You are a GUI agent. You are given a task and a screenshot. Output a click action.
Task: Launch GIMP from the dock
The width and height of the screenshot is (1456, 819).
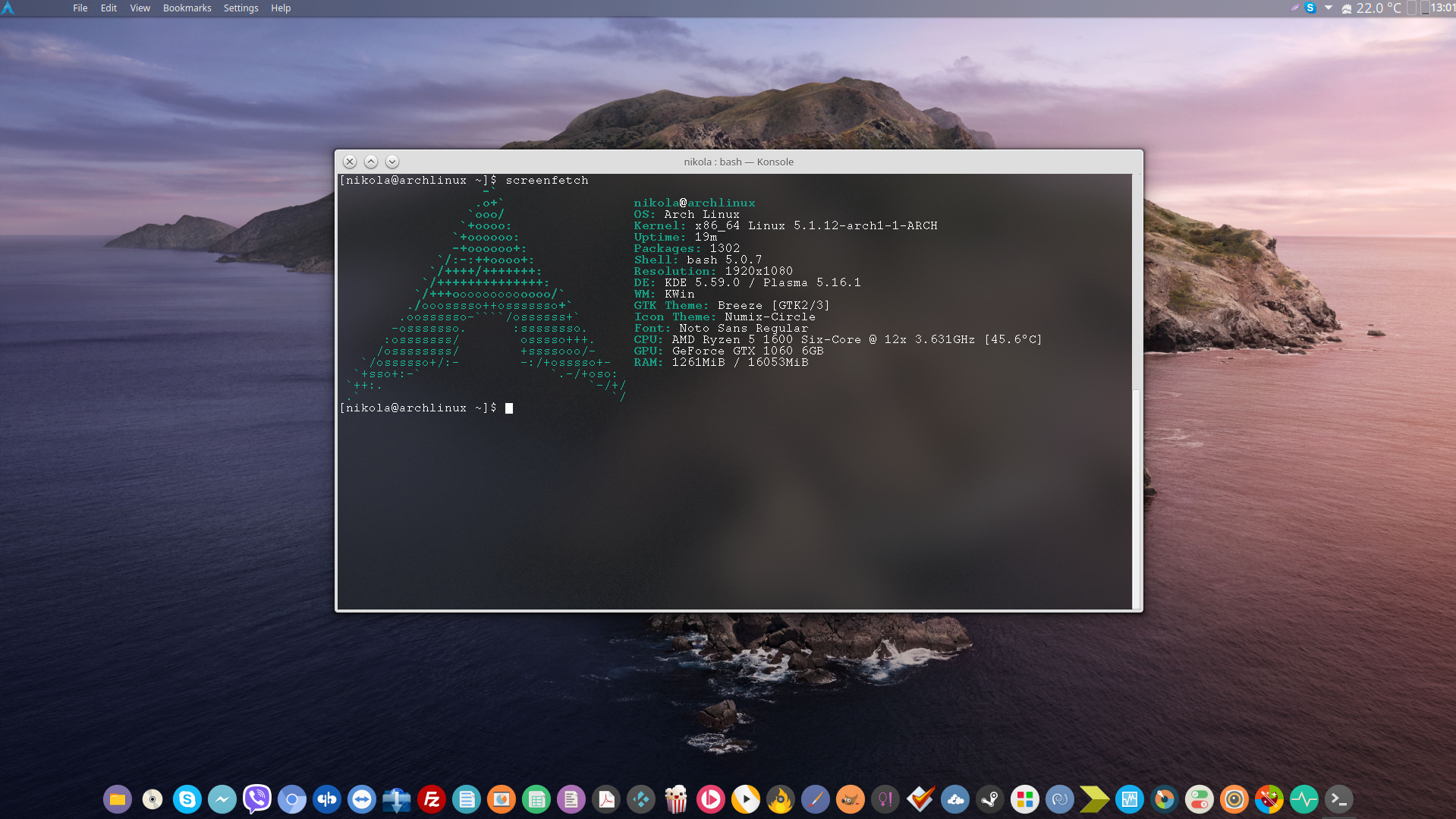click(851, 799)
